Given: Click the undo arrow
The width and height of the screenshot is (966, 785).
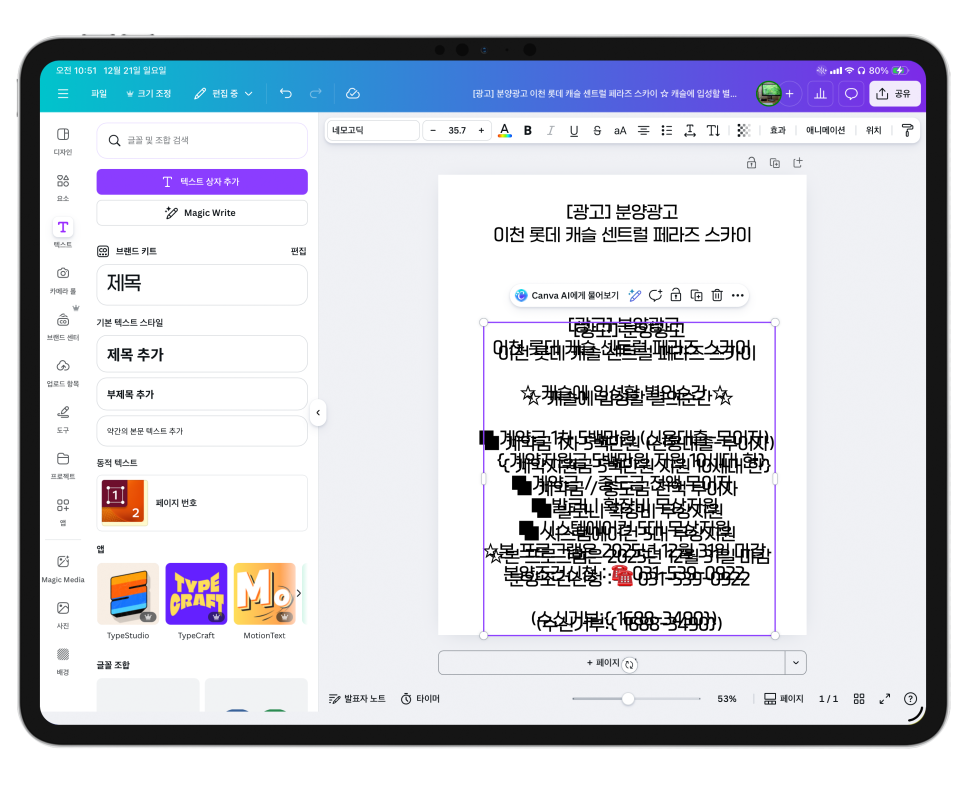Looking at the screenshot, I should click(286, 93).
